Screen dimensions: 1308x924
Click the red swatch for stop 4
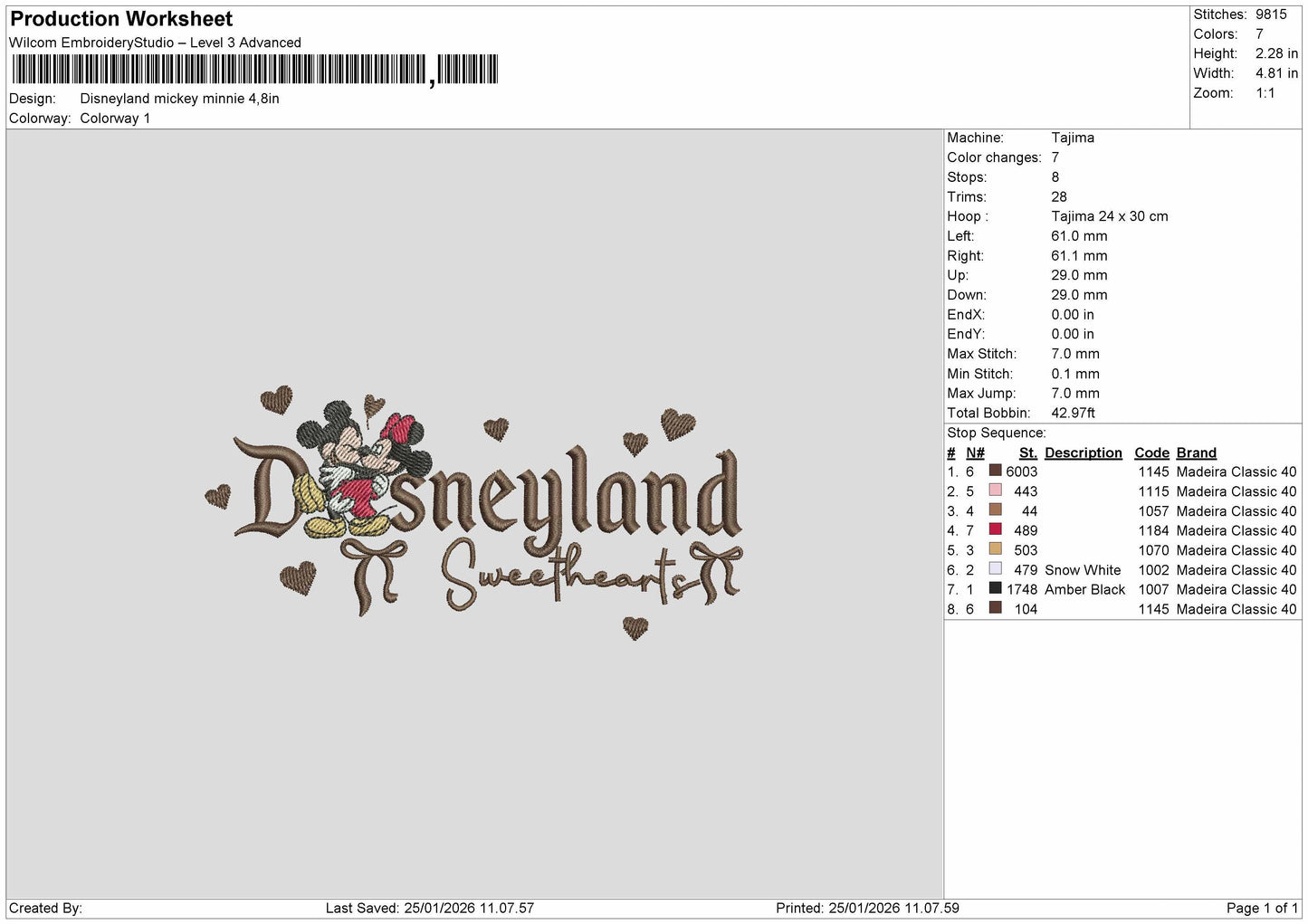(996, 529)
